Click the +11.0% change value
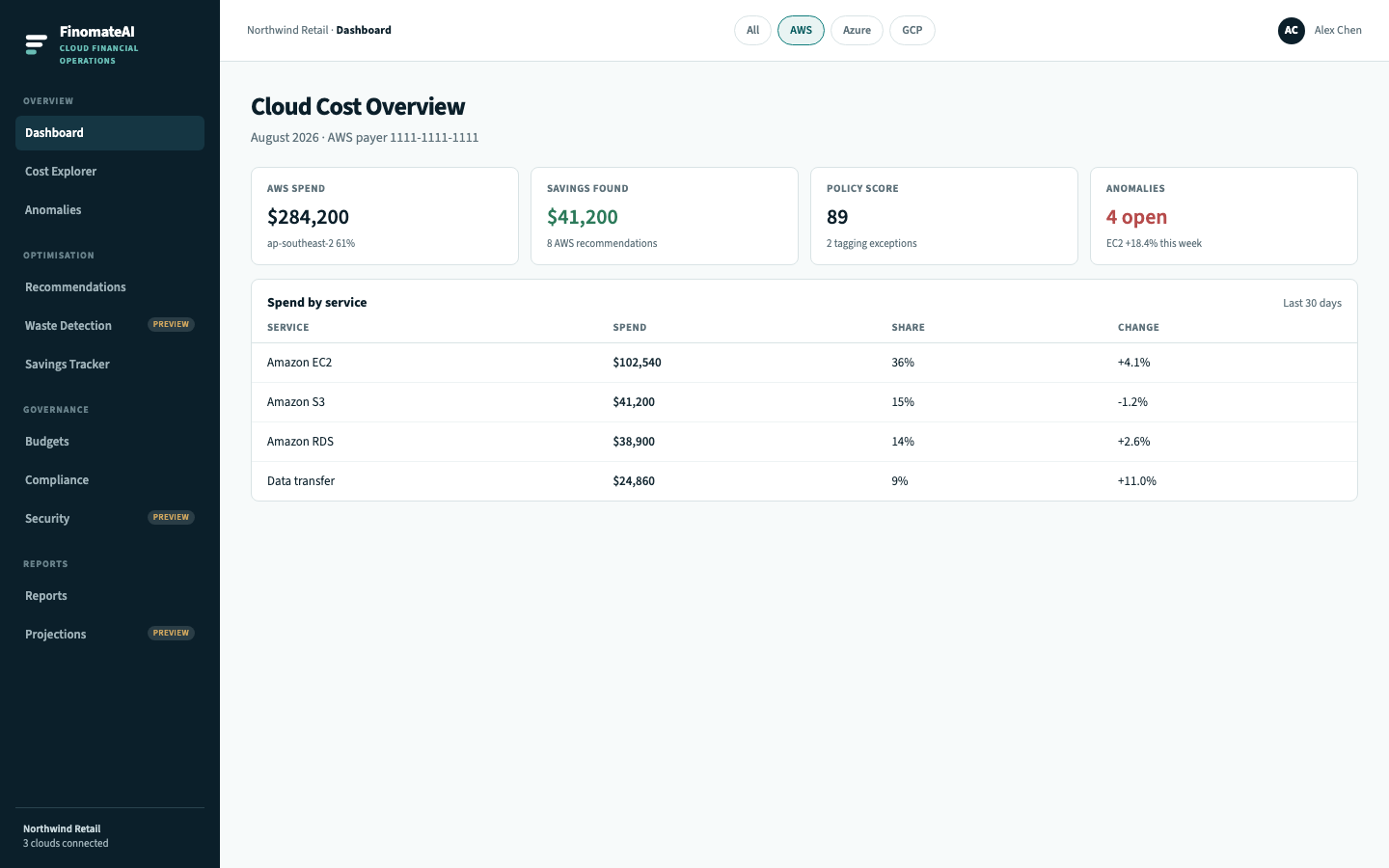Screen dimensions: 1389x868 tap(1137, 481)
